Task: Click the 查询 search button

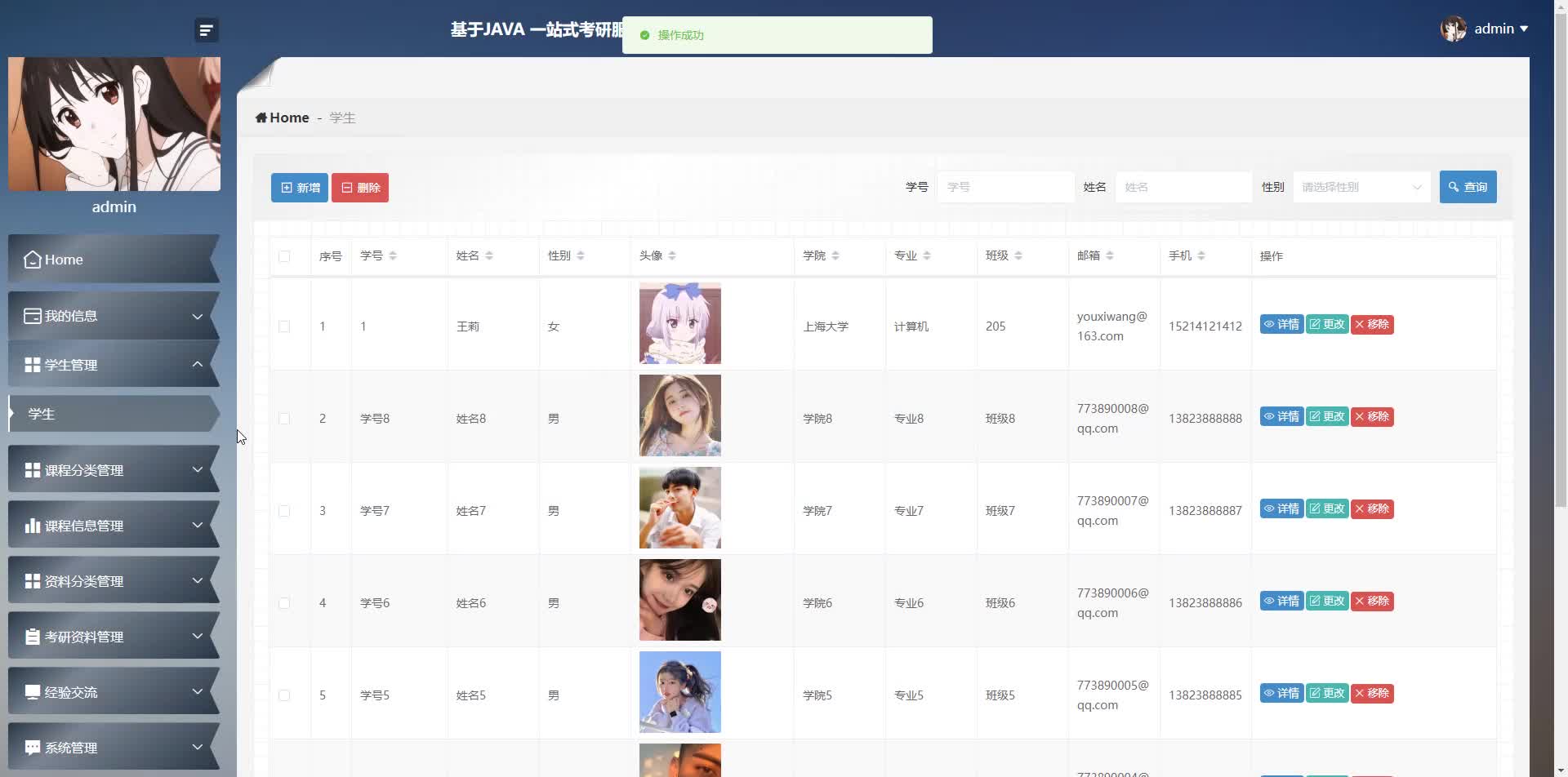Action: coord(1468,187)
